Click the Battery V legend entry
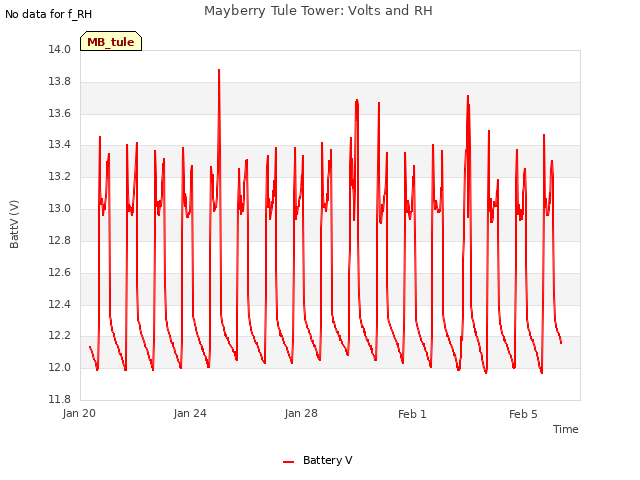 pos(318,460)
